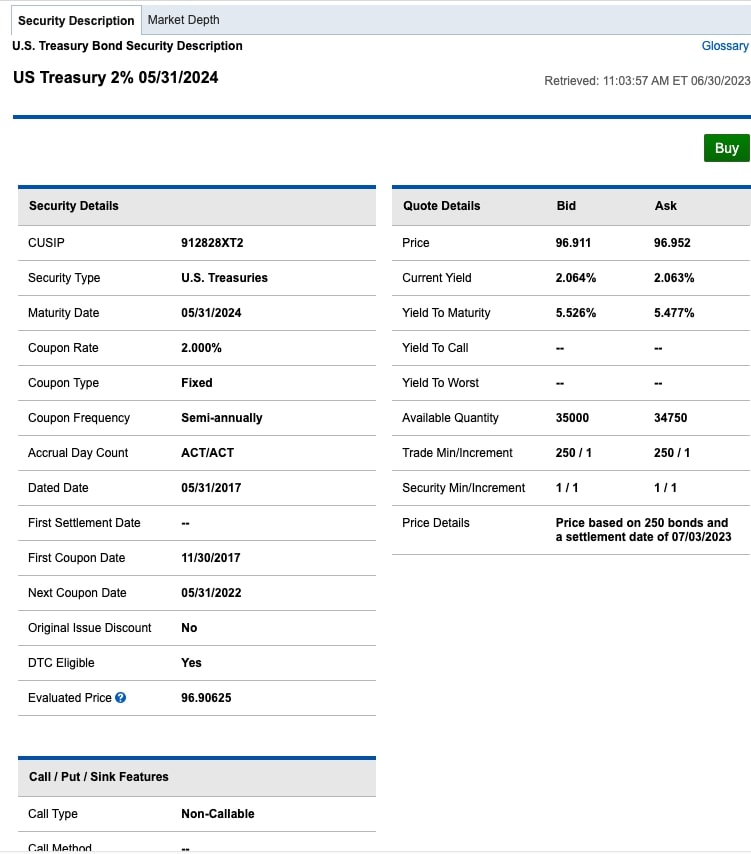Click the green Buy button

[726, 148]
